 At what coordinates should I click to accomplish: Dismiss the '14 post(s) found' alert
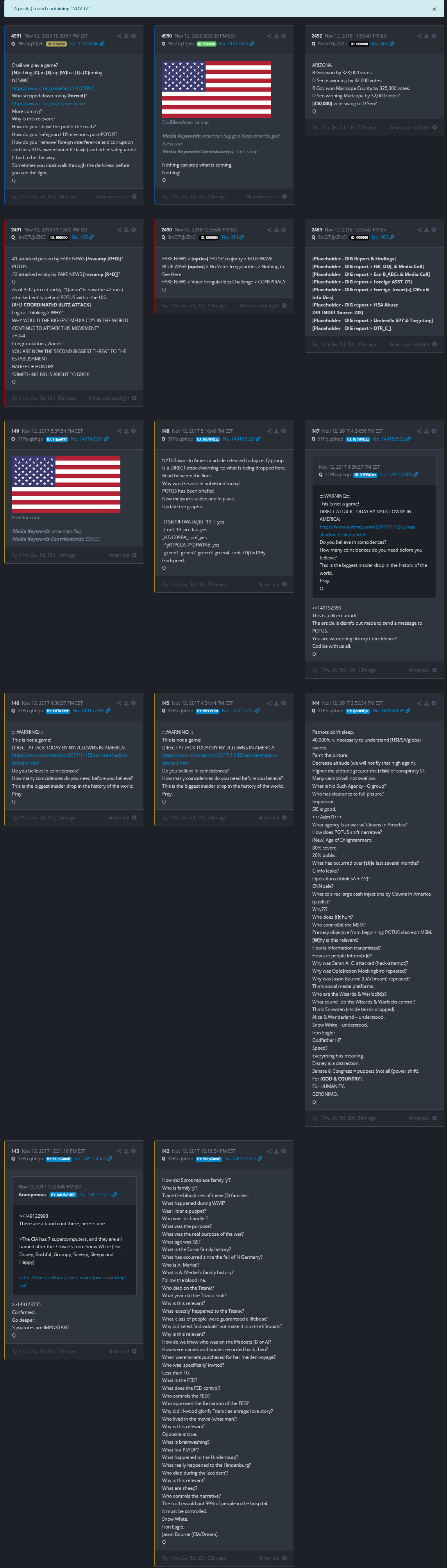434,9
